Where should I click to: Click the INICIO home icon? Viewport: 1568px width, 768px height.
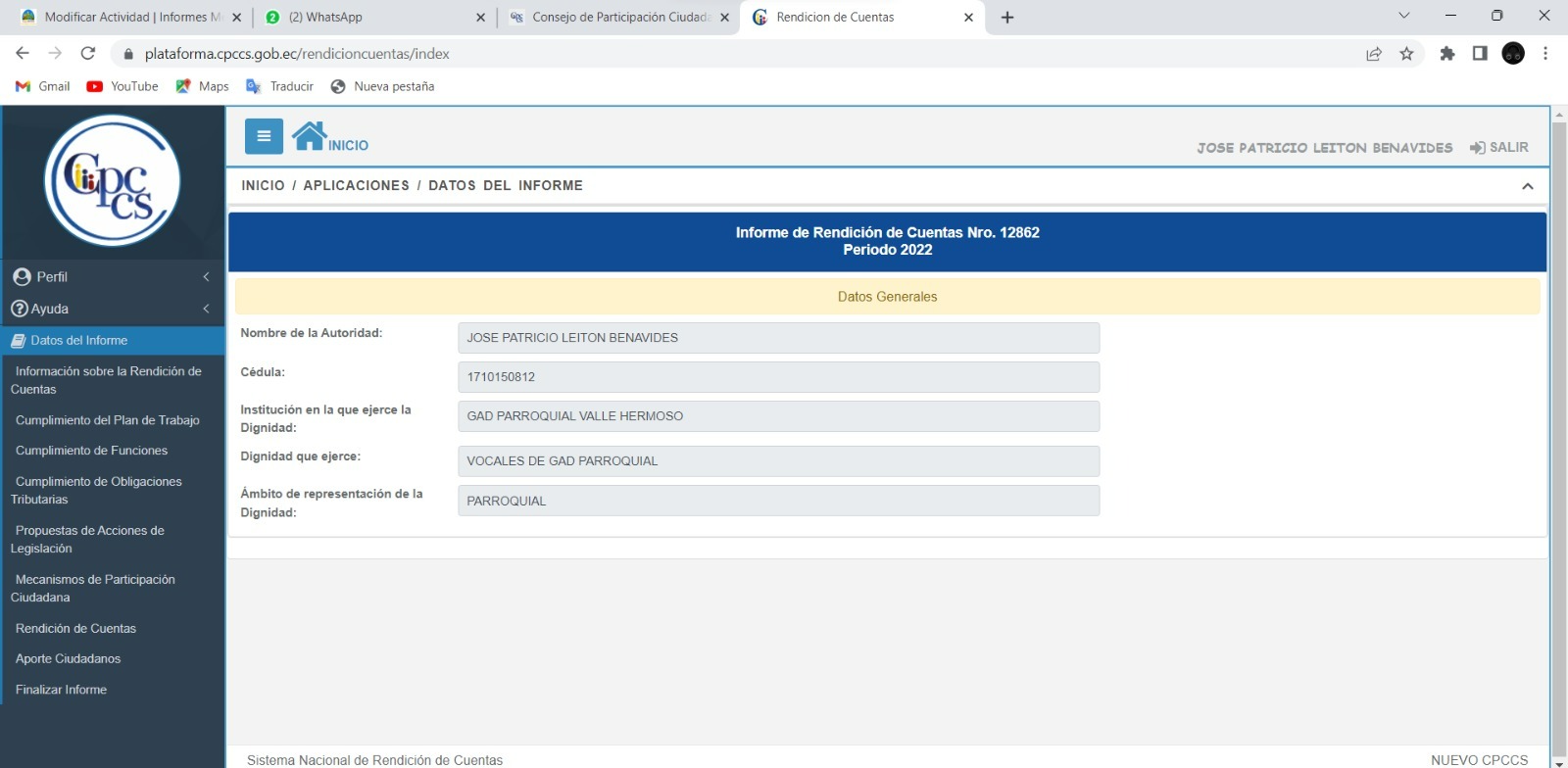pyautogui.click(x=310, y=136)
